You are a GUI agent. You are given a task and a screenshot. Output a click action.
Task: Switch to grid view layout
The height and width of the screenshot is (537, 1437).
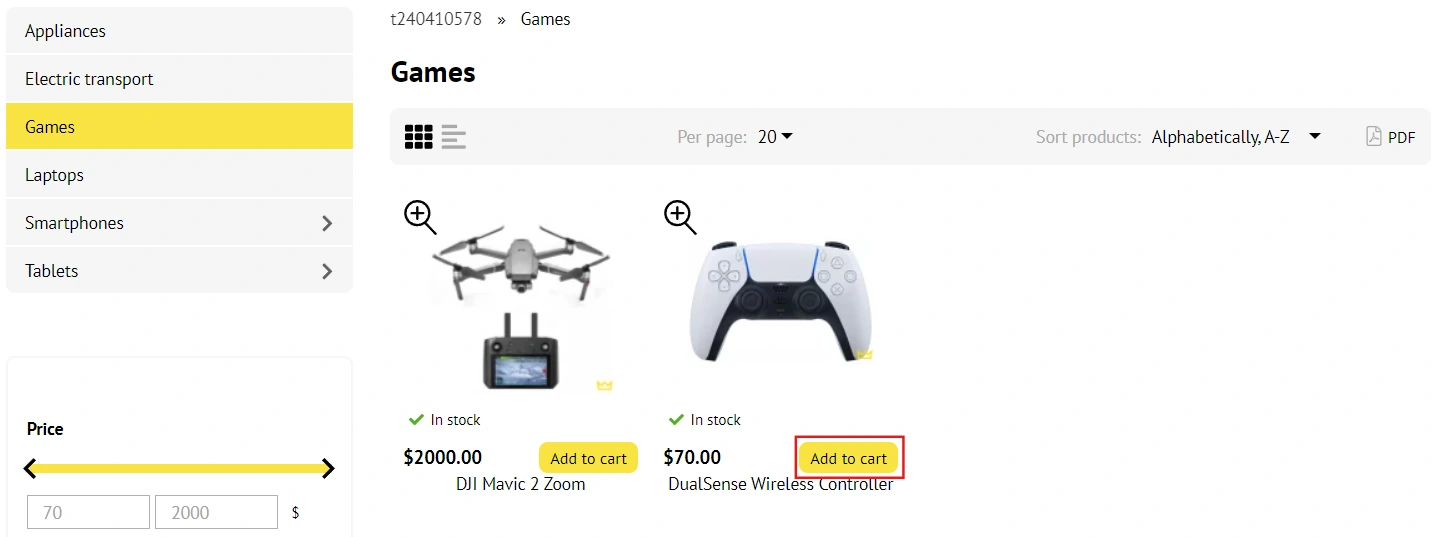(418, 137)
